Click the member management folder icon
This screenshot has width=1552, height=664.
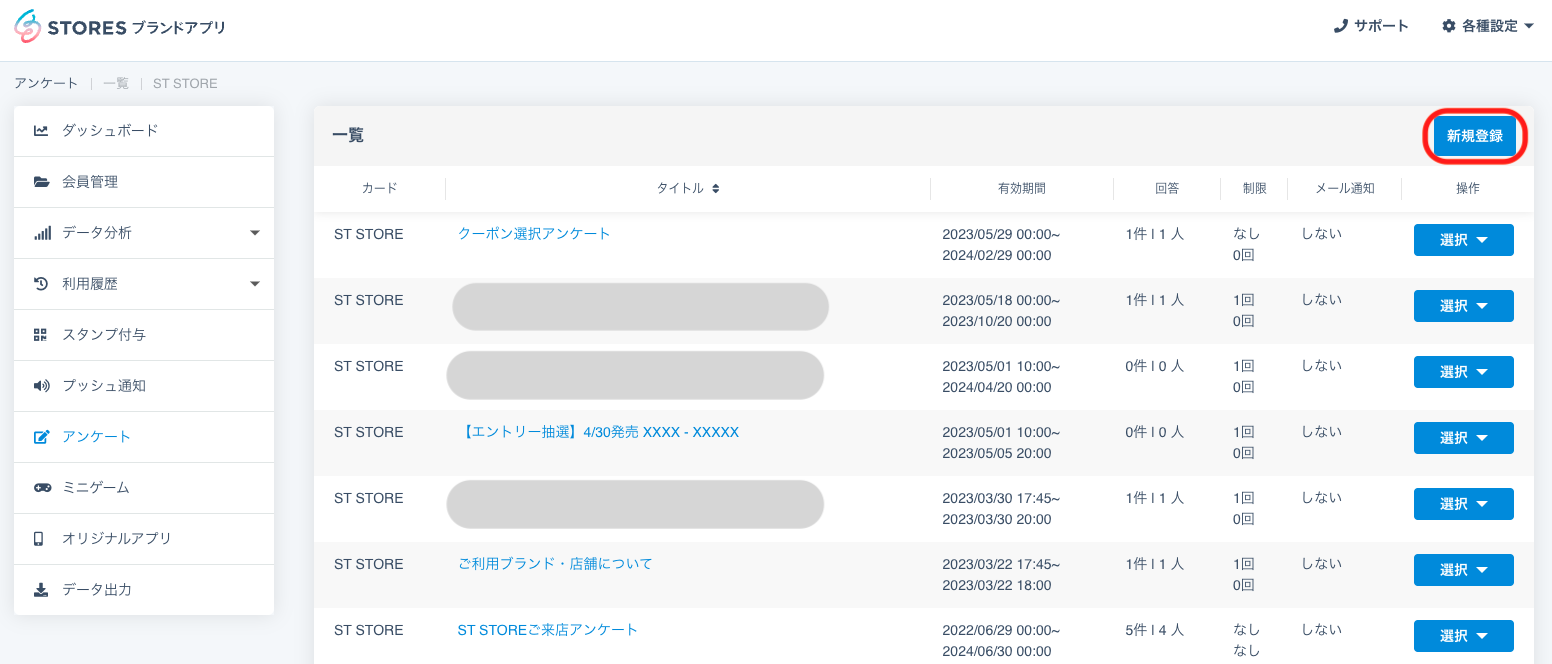41,182
